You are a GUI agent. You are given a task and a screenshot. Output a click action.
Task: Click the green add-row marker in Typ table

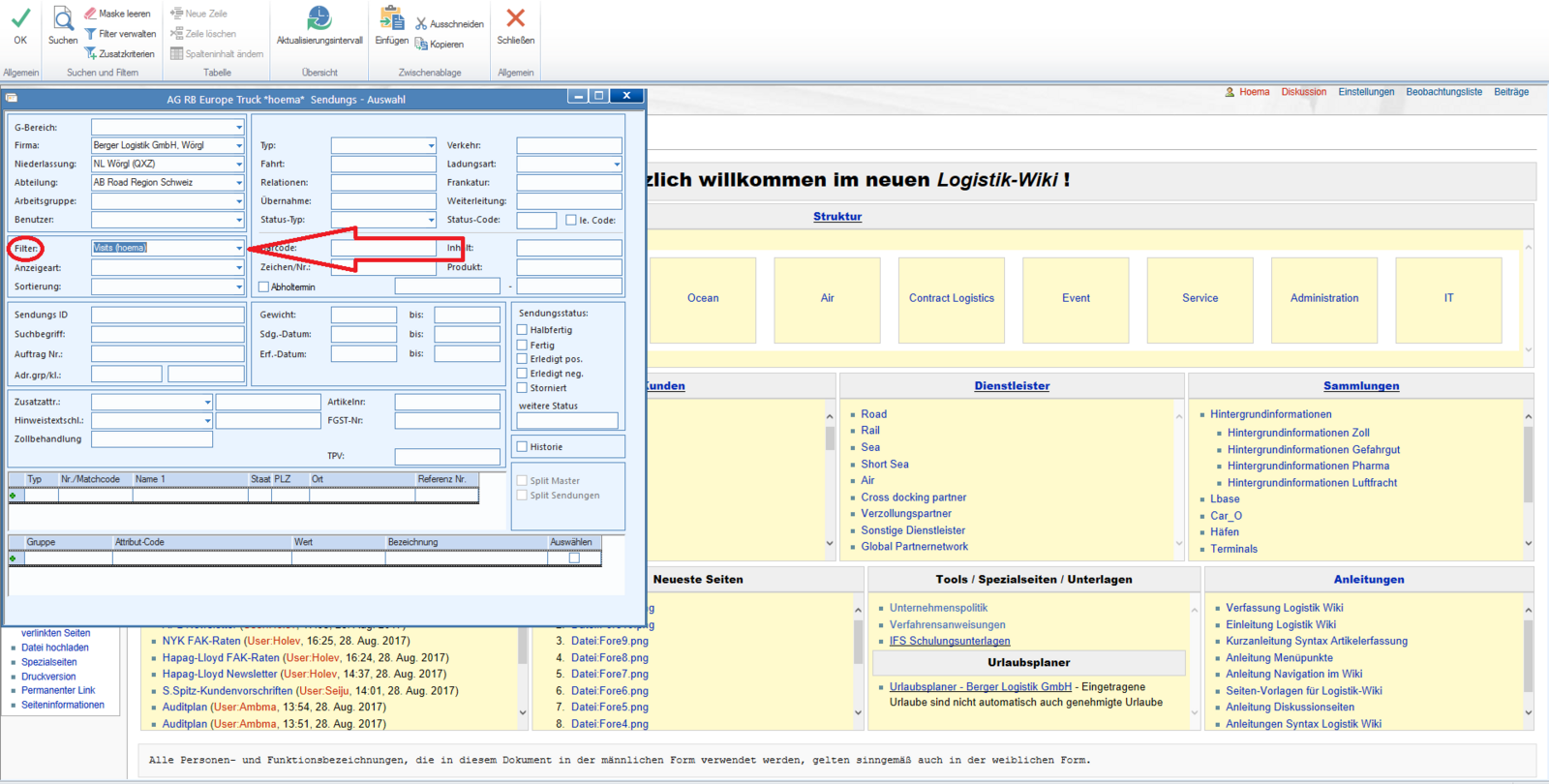click(13, 496)
